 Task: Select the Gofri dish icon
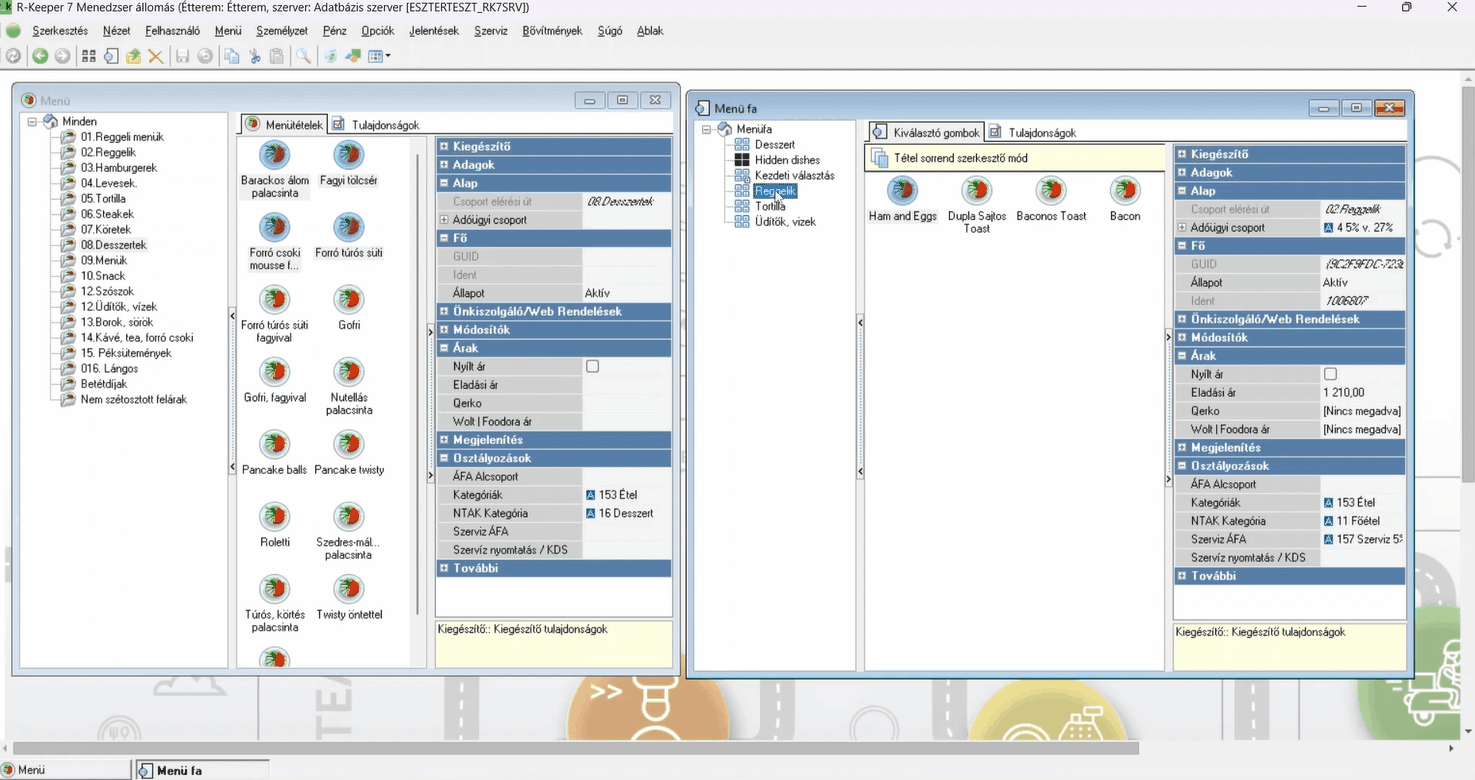point(349,299)
